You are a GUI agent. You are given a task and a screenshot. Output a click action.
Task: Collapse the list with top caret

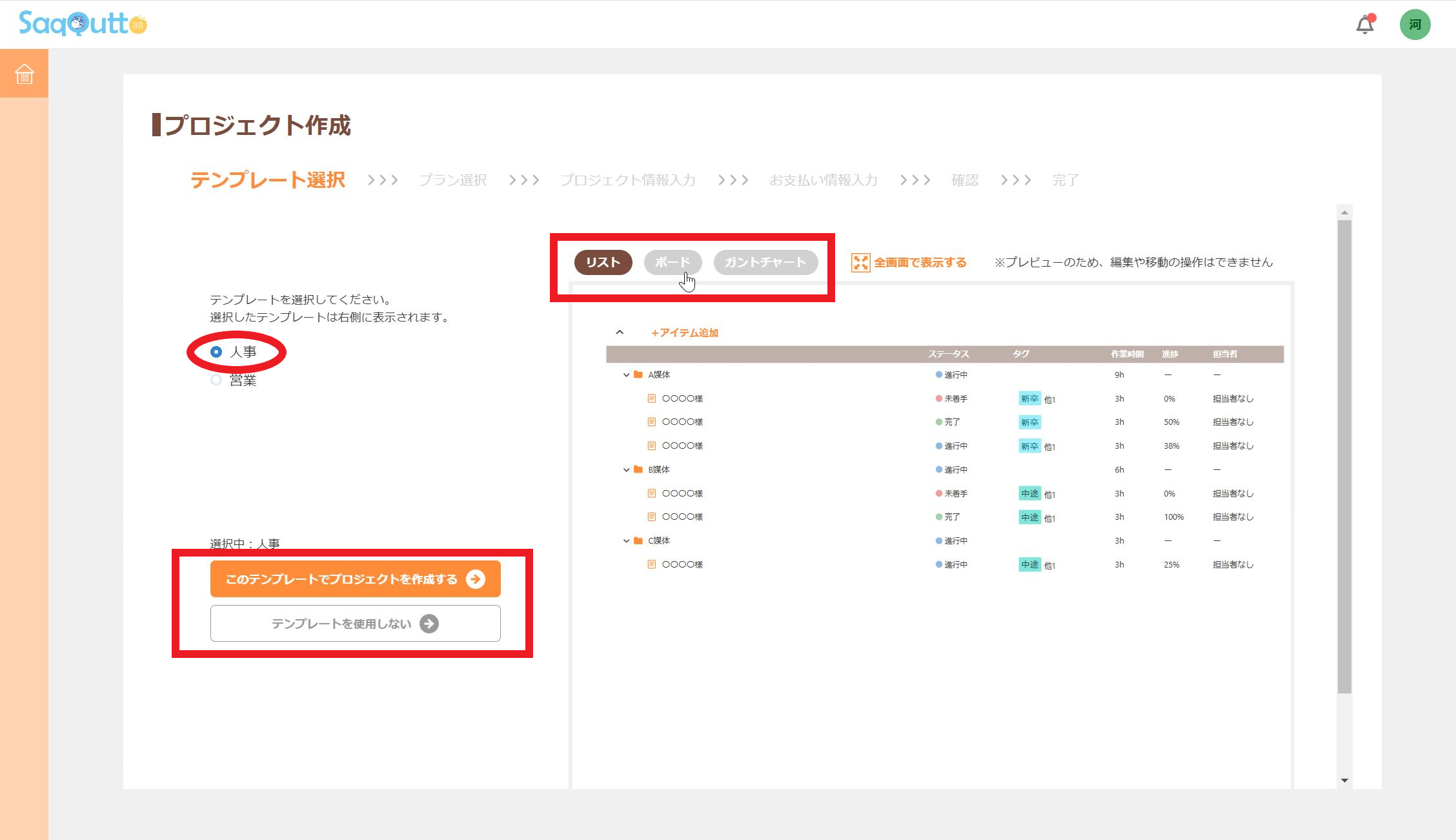[620, 333]
